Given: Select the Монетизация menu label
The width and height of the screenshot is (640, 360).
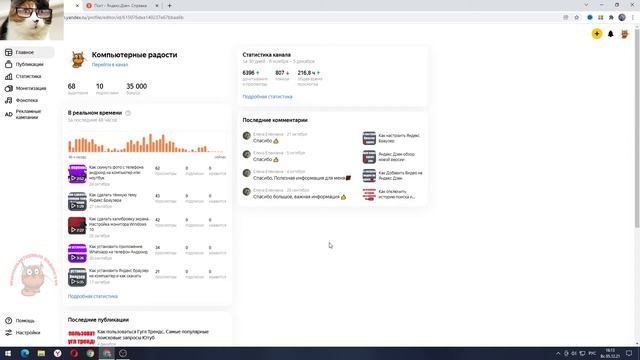Looking at the screenshot, I should [31, 88].
